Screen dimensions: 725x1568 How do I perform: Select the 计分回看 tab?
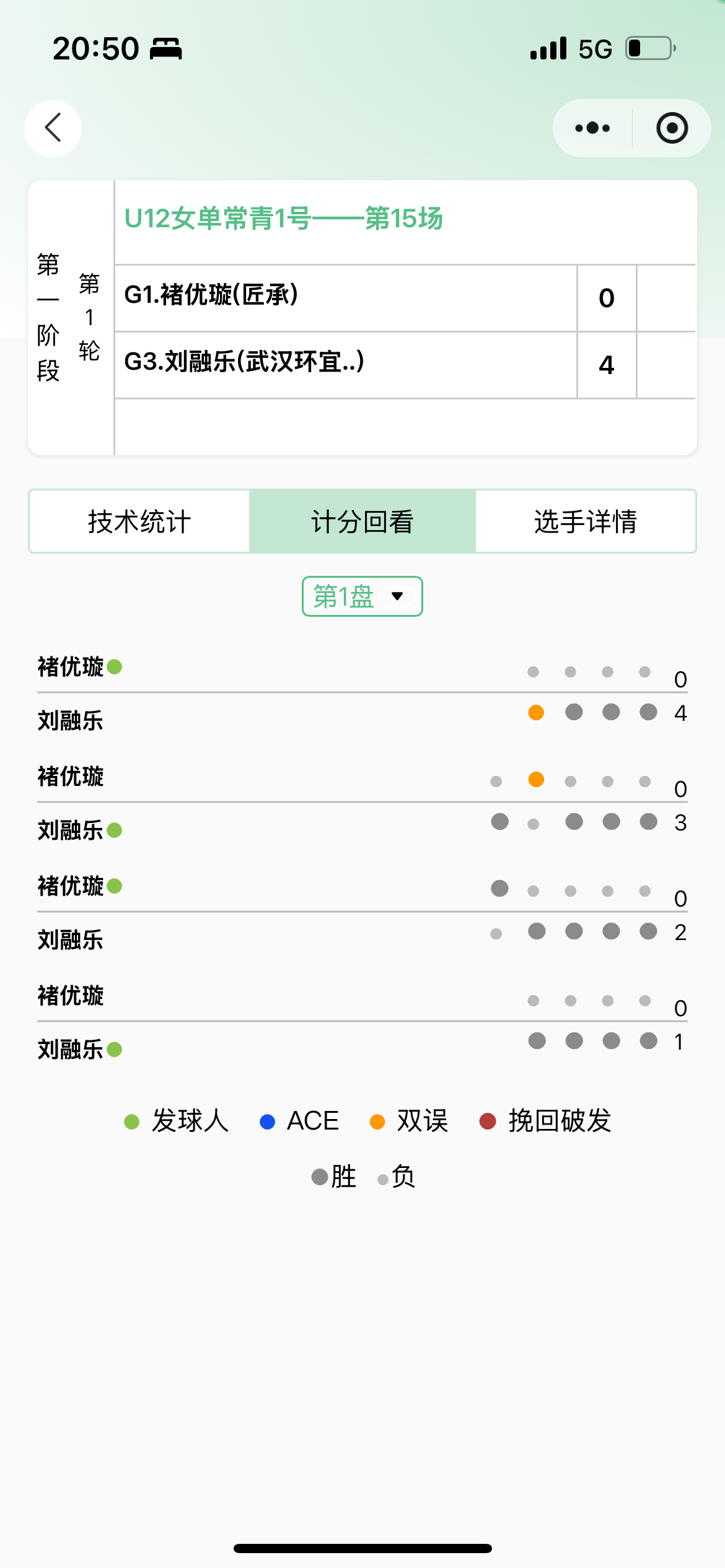[362, 521]
